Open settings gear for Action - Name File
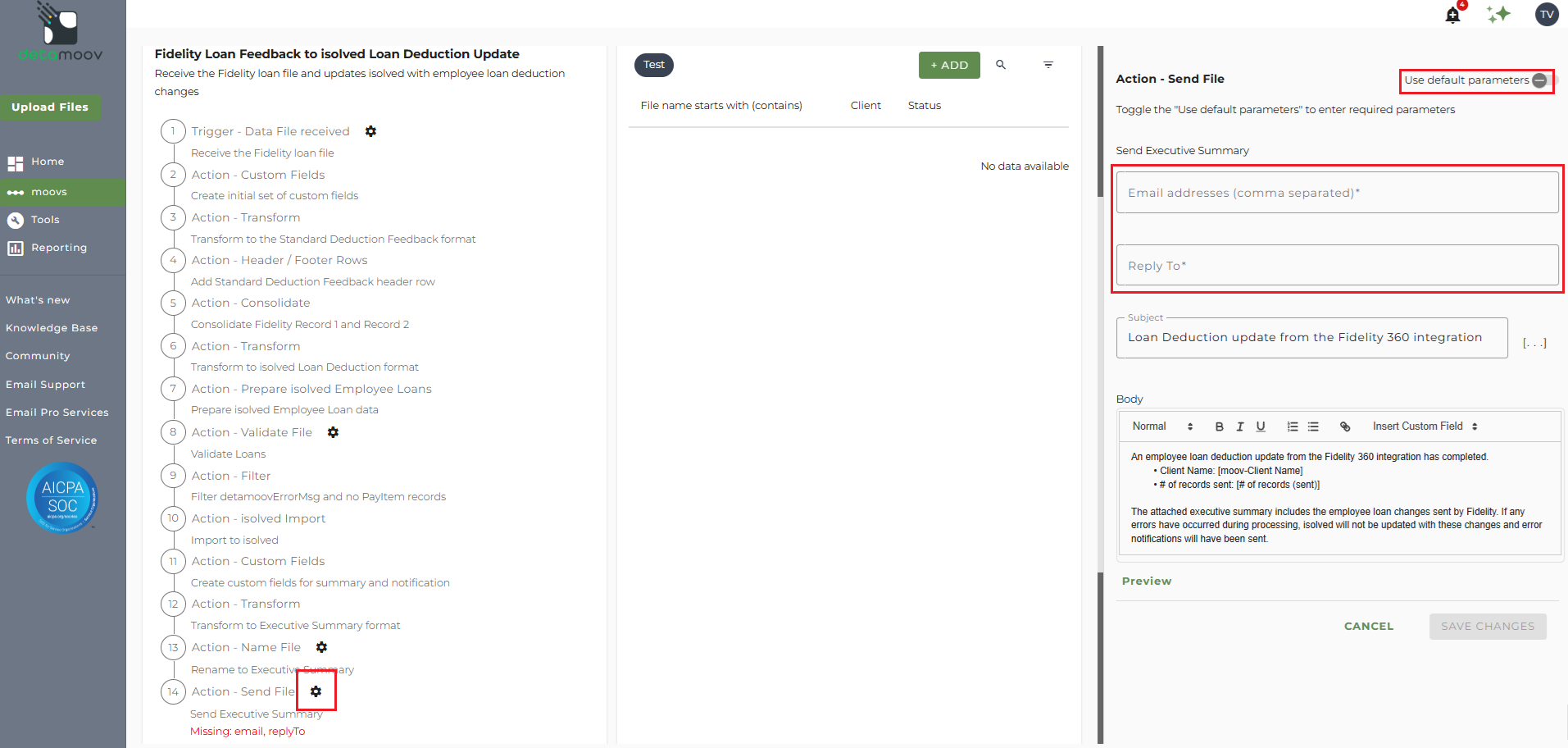The height and width of the screenshot is (748, 1568). coord(321,647)
